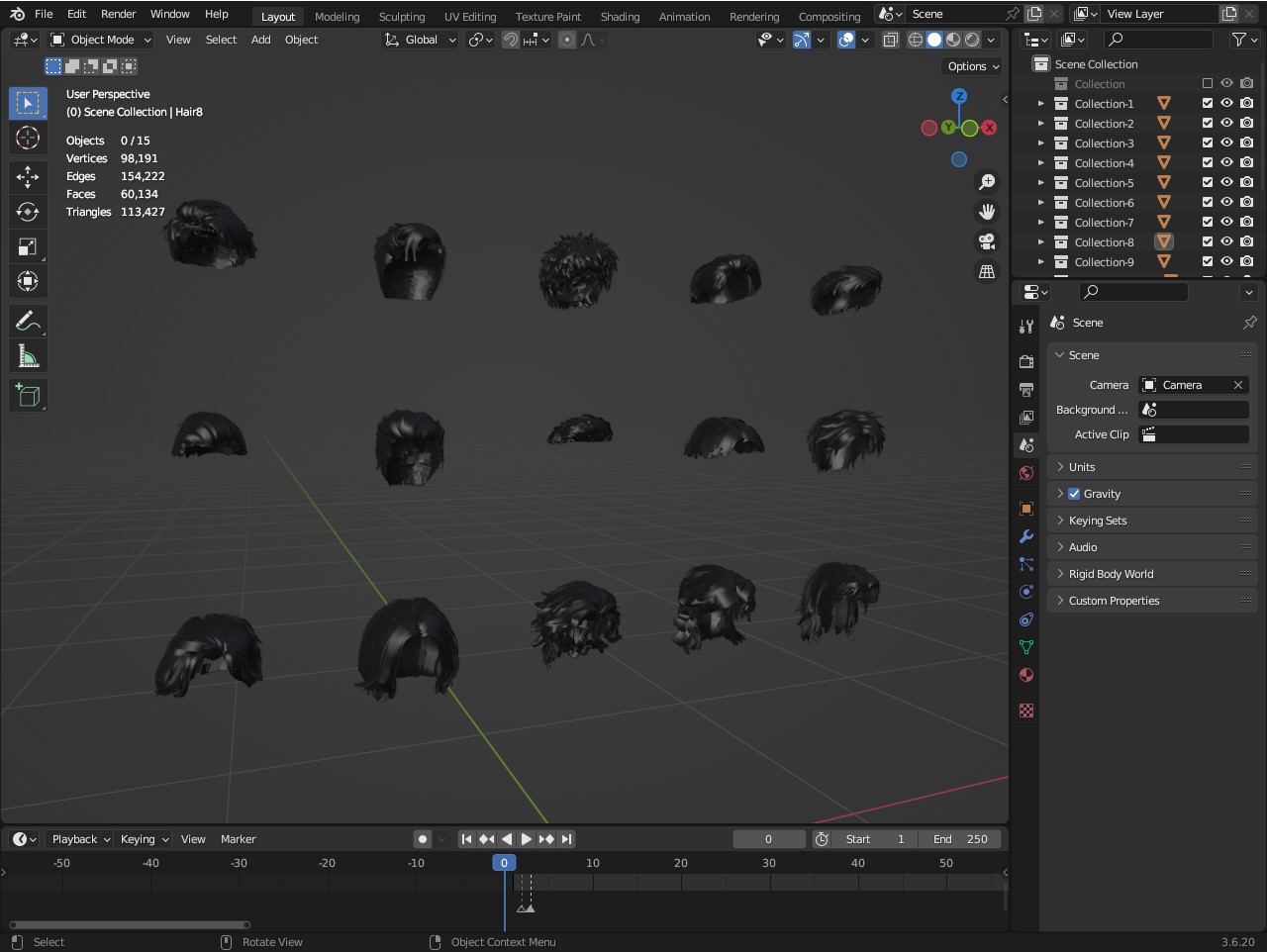The width and height of the screenshot is (1267, 952).
Task: Click the End frame field
Action: click(959, 839)
